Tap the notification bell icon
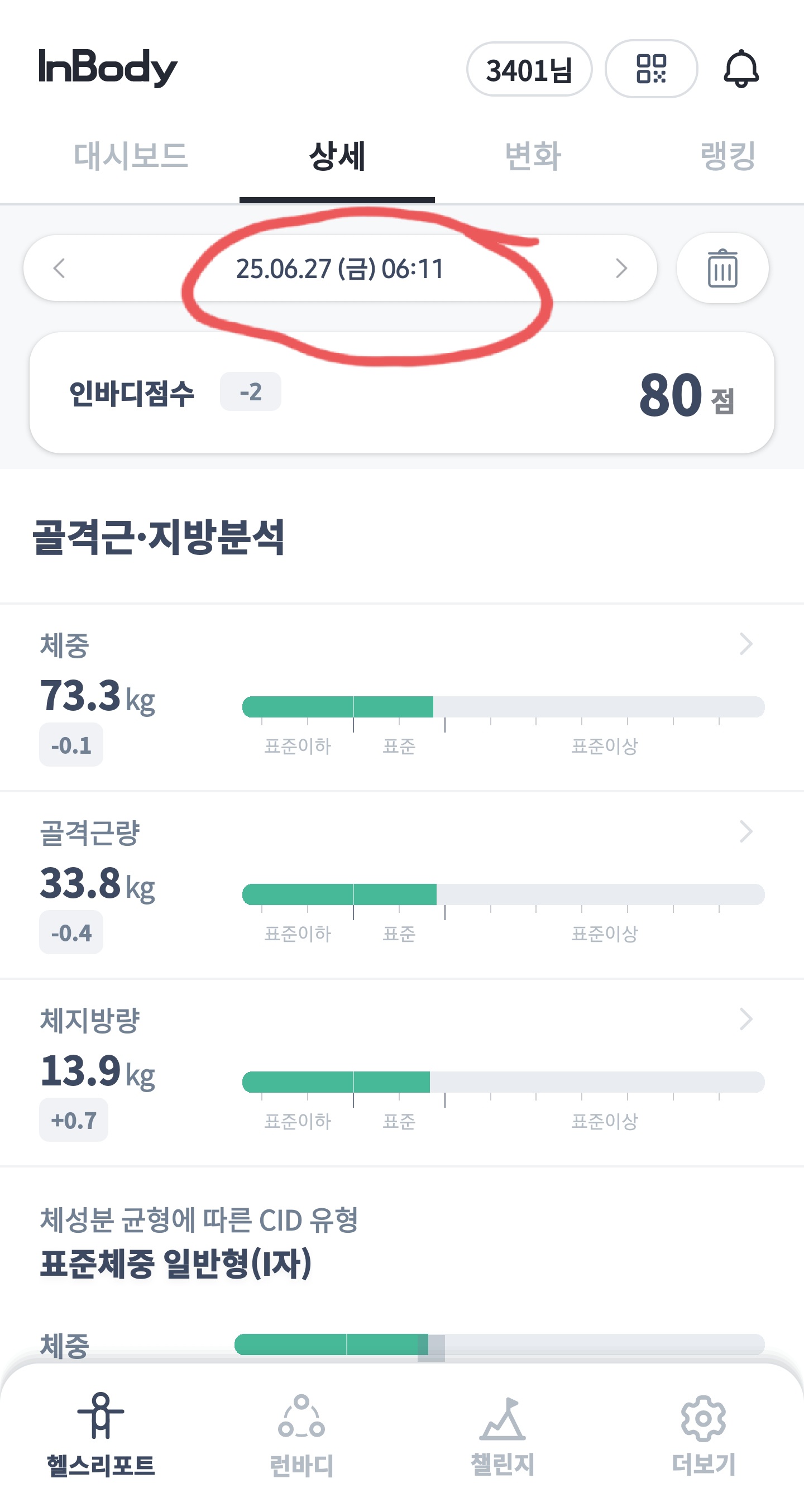The height and width of the screenshot is (1512, 804). point(741,69)
